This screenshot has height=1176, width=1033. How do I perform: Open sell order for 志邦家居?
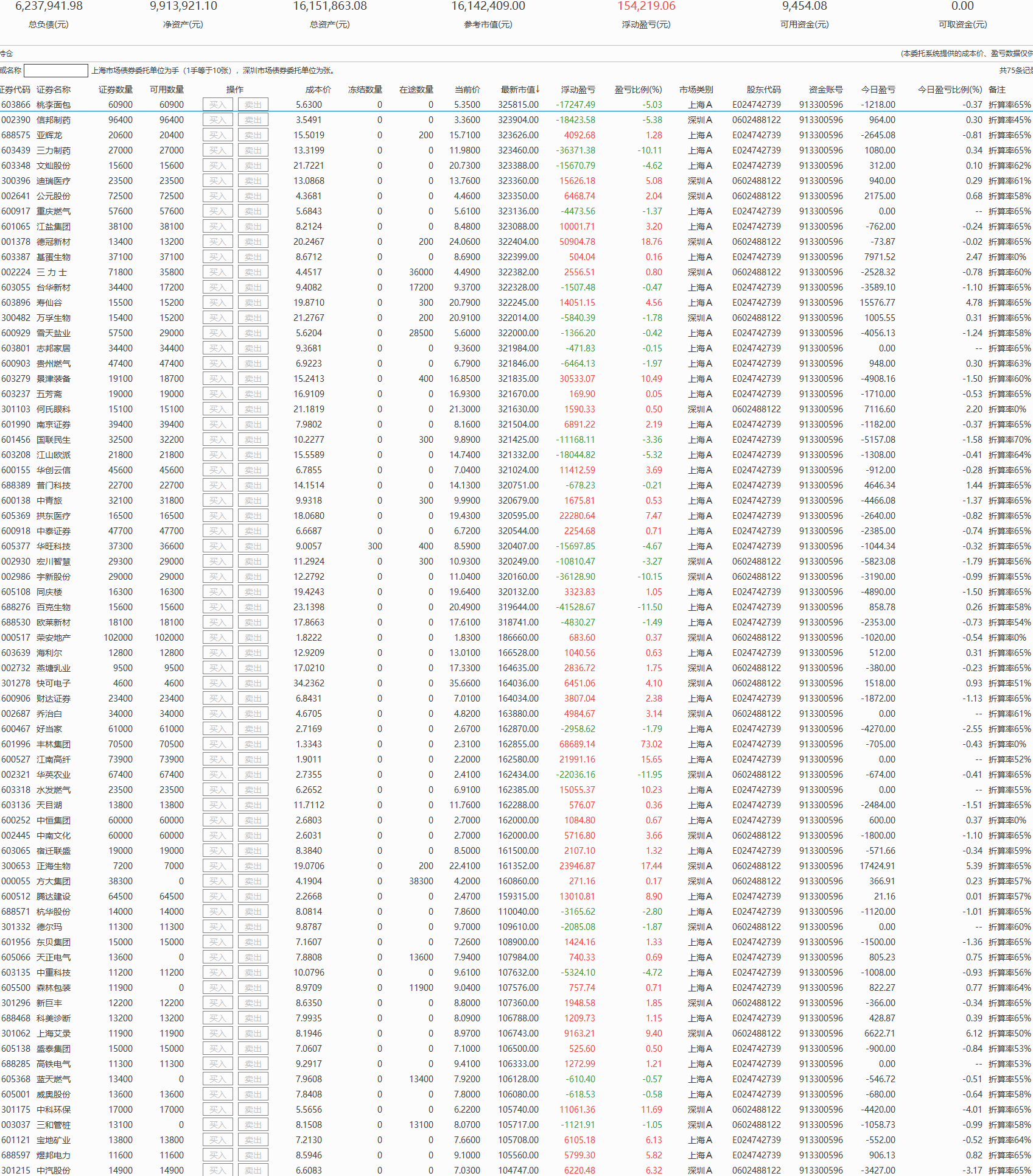point(253,348)
